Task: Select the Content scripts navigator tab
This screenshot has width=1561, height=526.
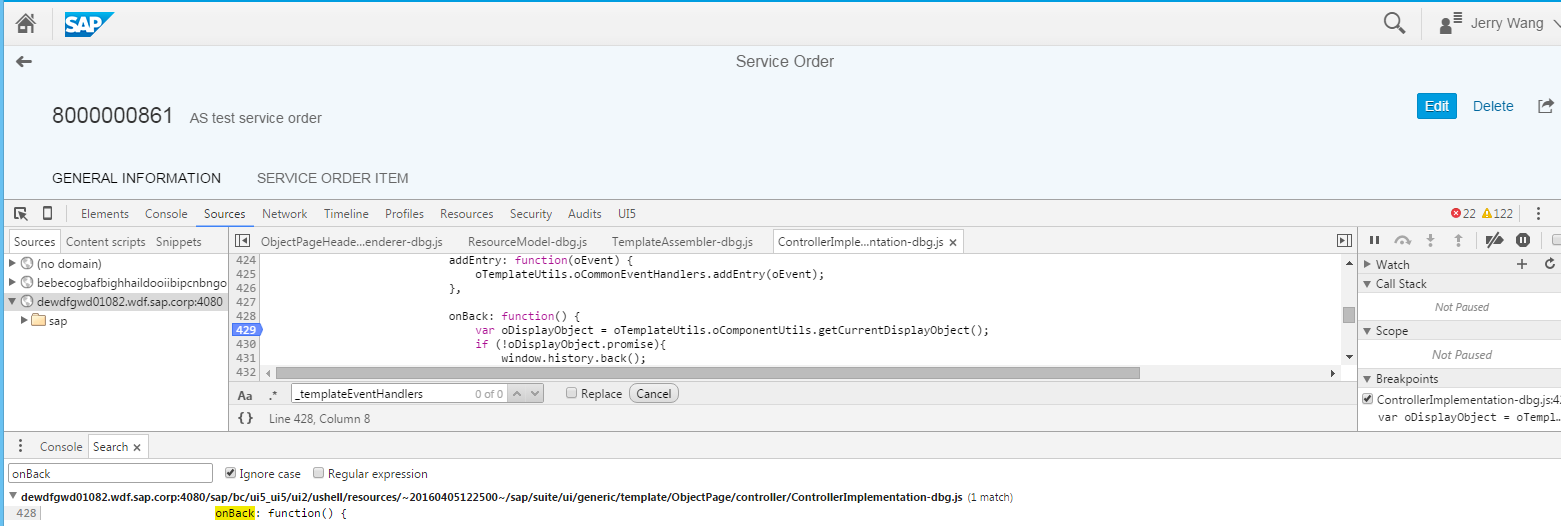Action: point(106,242)
